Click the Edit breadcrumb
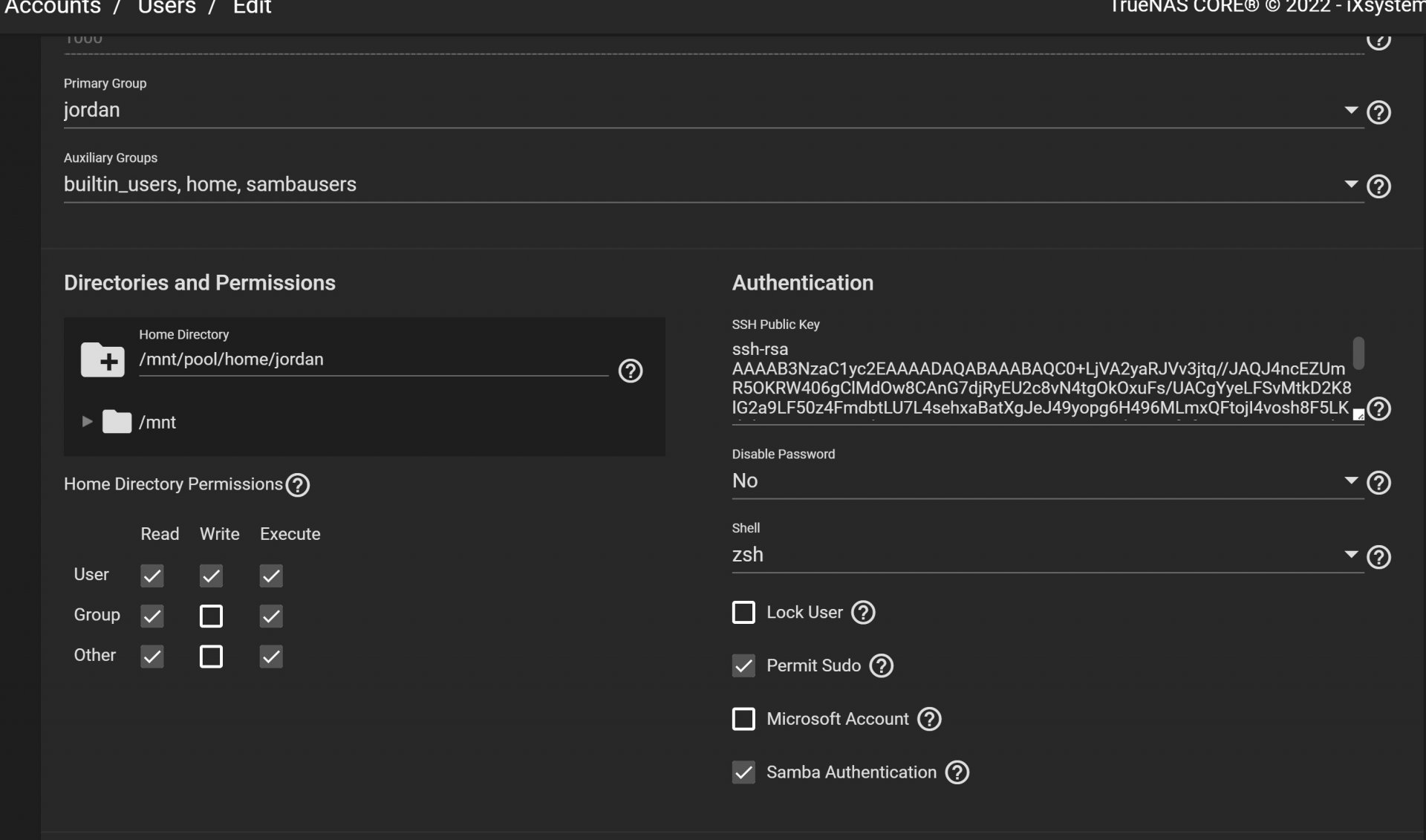The image size is (1426, 840). click(253, 7)
